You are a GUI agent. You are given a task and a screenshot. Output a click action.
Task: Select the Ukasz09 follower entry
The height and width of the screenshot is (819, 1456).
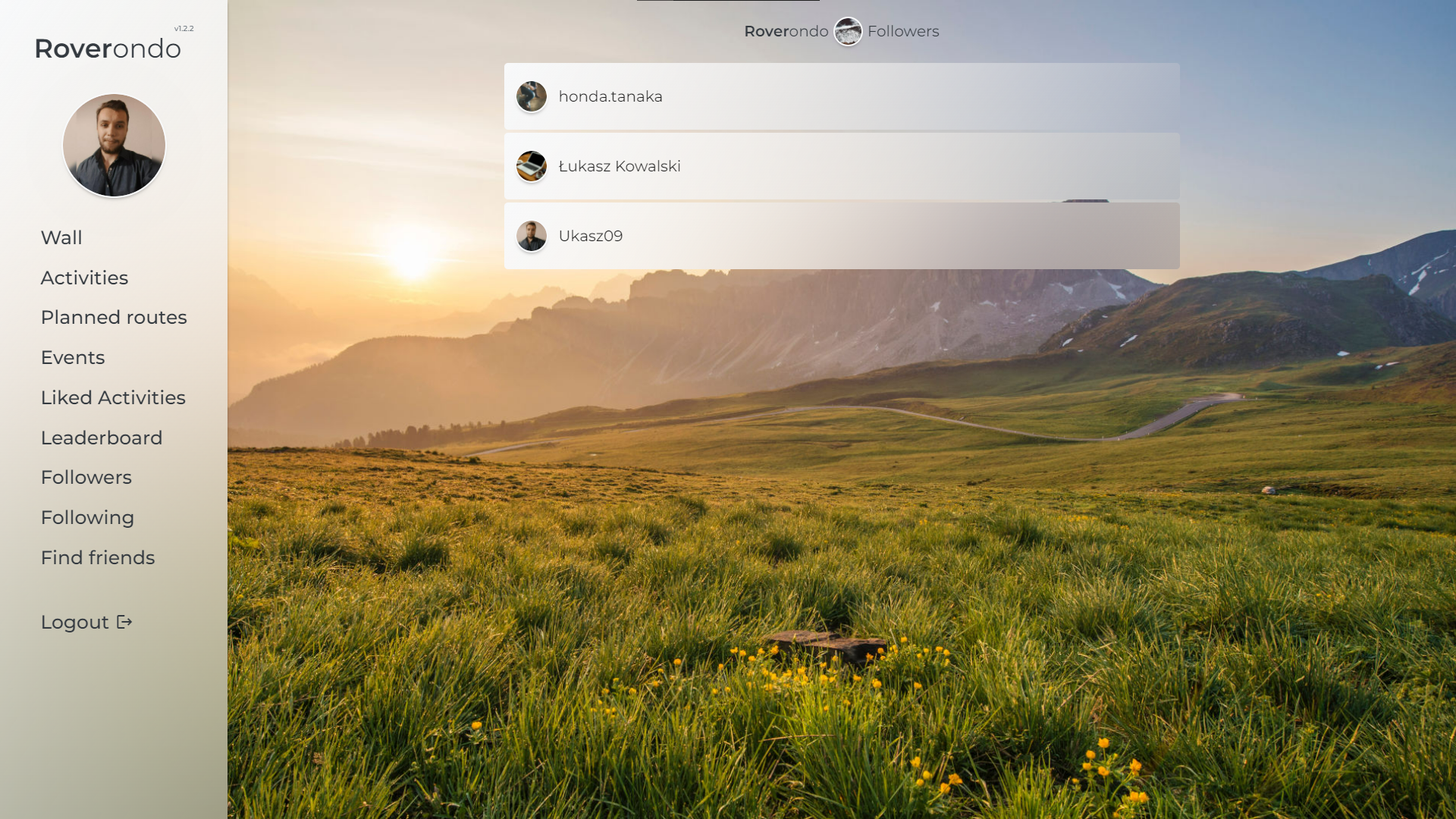[x=842, y=236]
